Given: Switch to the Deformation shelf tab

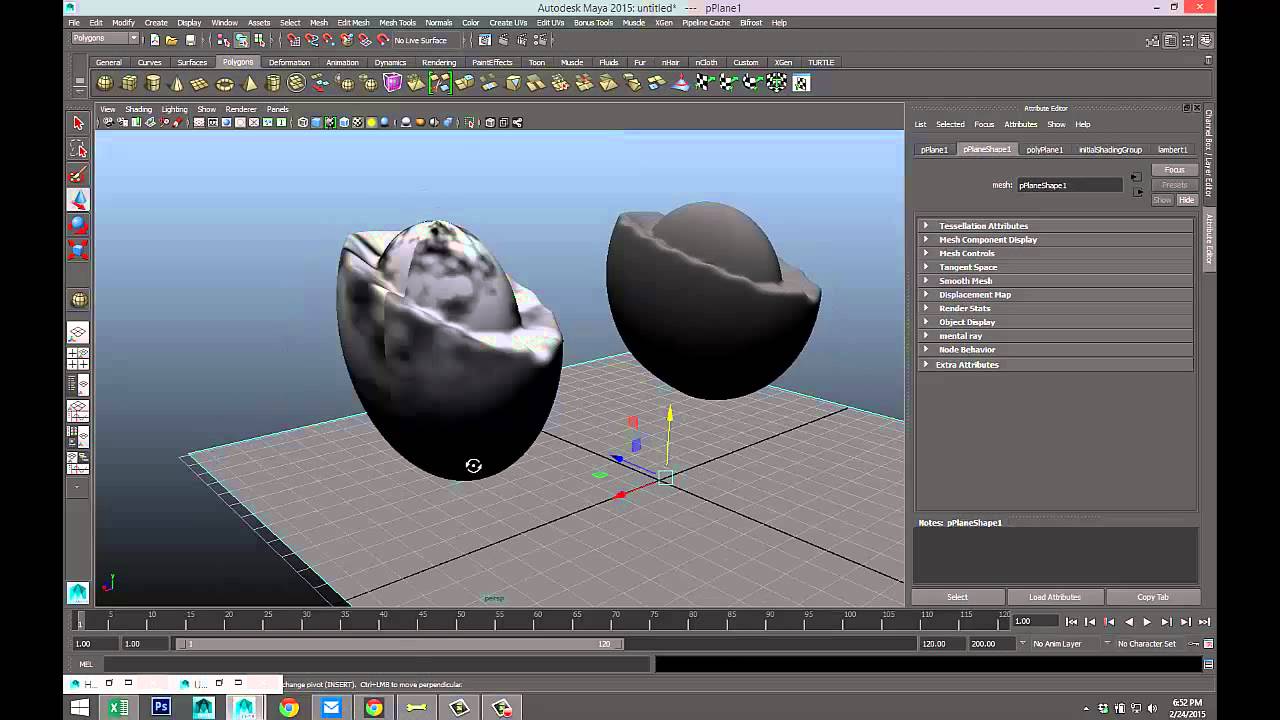Looking at the screenshot, I should (289, 62).
